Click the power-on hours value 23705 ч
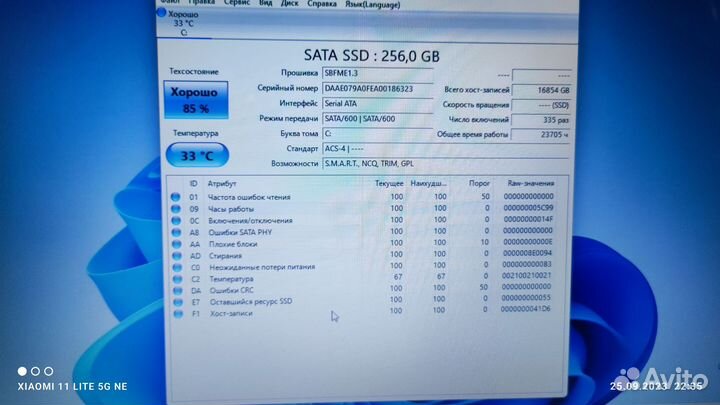 pyautogui.click(x=541, y=135)
